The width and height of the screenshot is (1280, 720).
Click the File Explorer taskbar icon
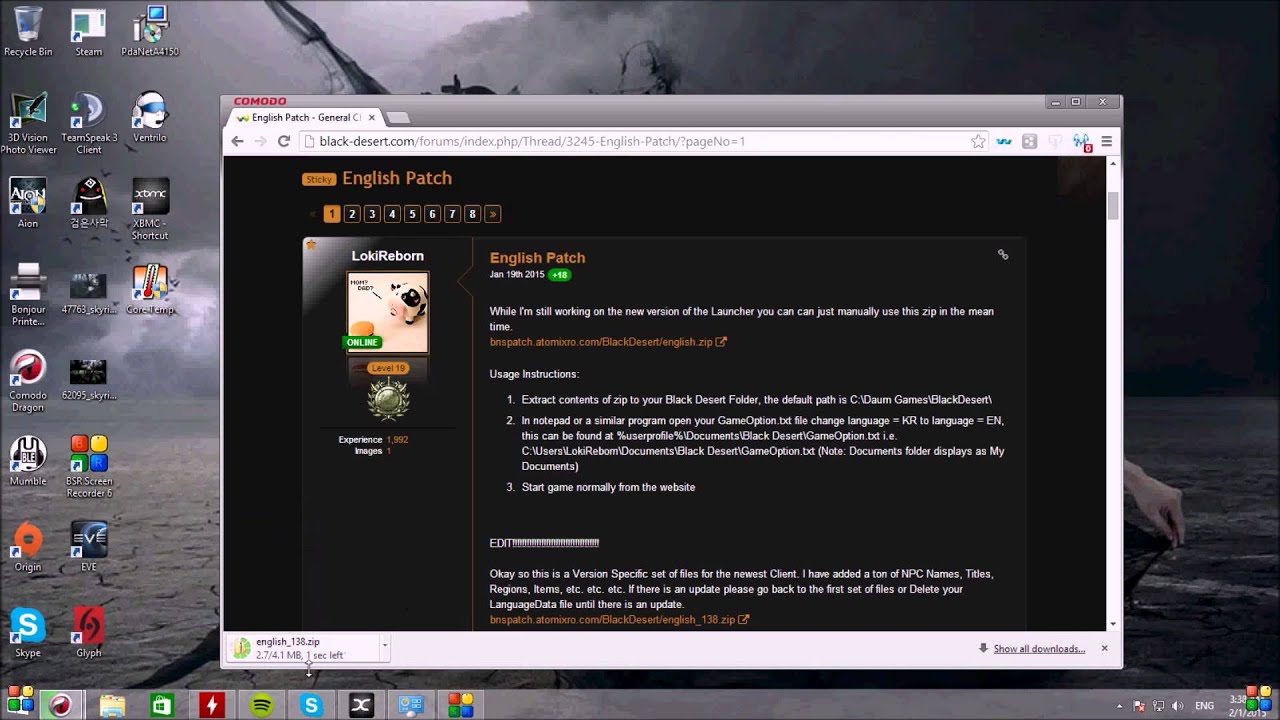pyautogui.click(x=112, y=705)
